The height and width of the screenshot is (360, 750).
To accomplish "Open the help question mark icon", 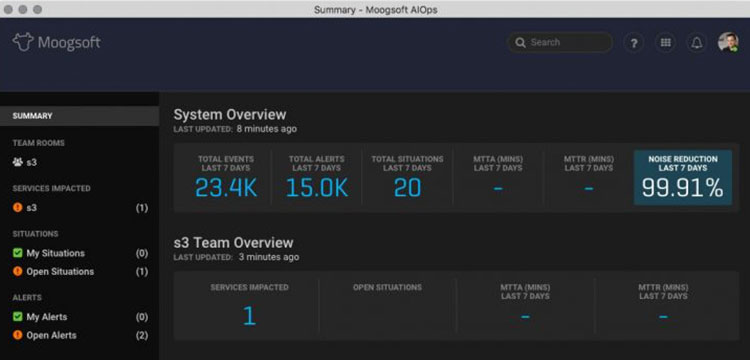I will pyautogui.click(x=633, y=43).
